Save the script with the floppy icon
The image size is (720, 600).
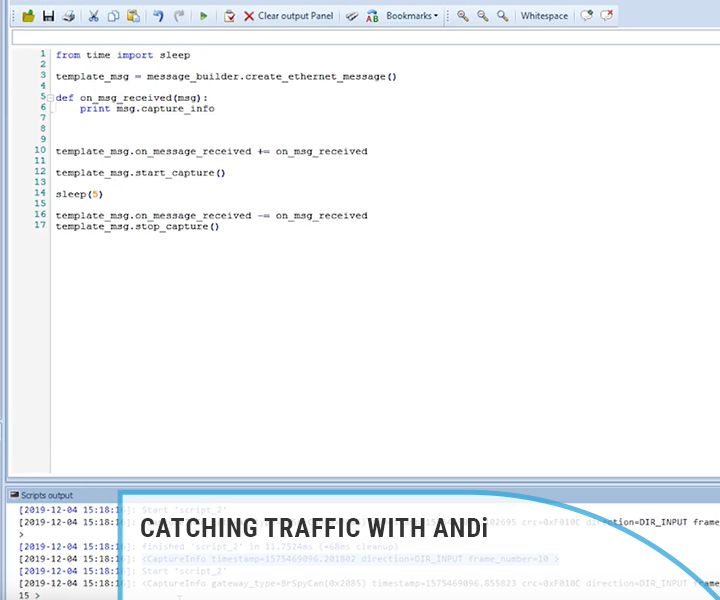tap(48, 17)
